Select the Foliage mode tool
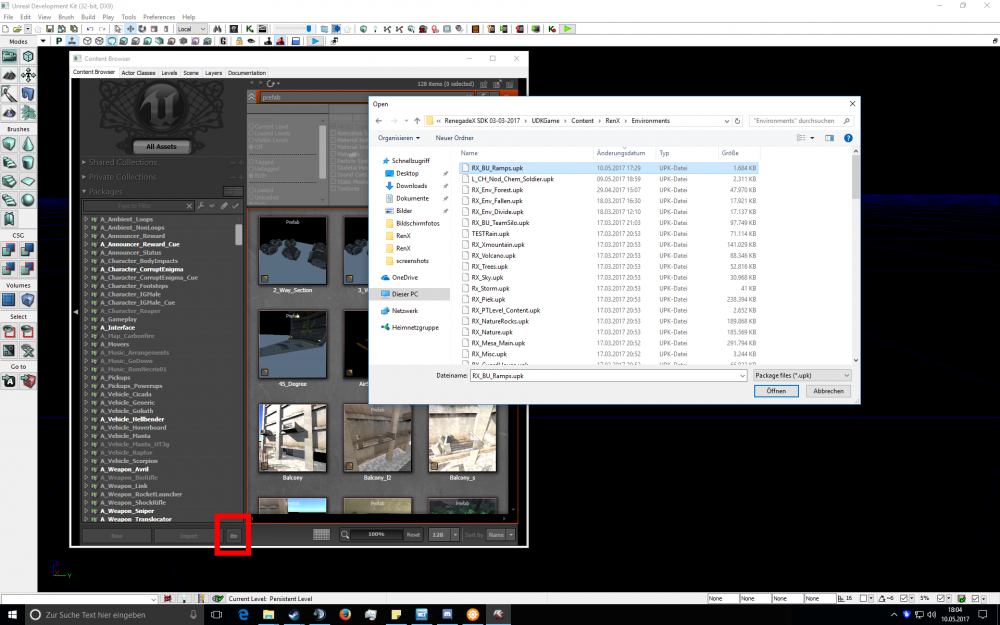Screen dimensions: 1000x625 (28, 113)
